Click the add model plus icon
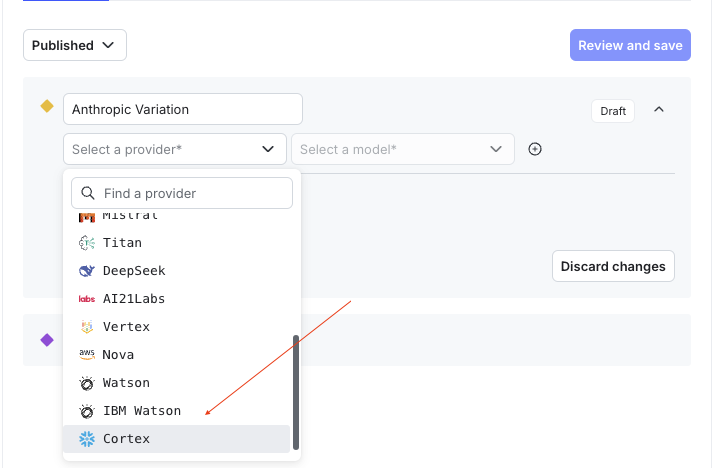The width and height of the screenshot is (712, 468). [x=535, y=149]
